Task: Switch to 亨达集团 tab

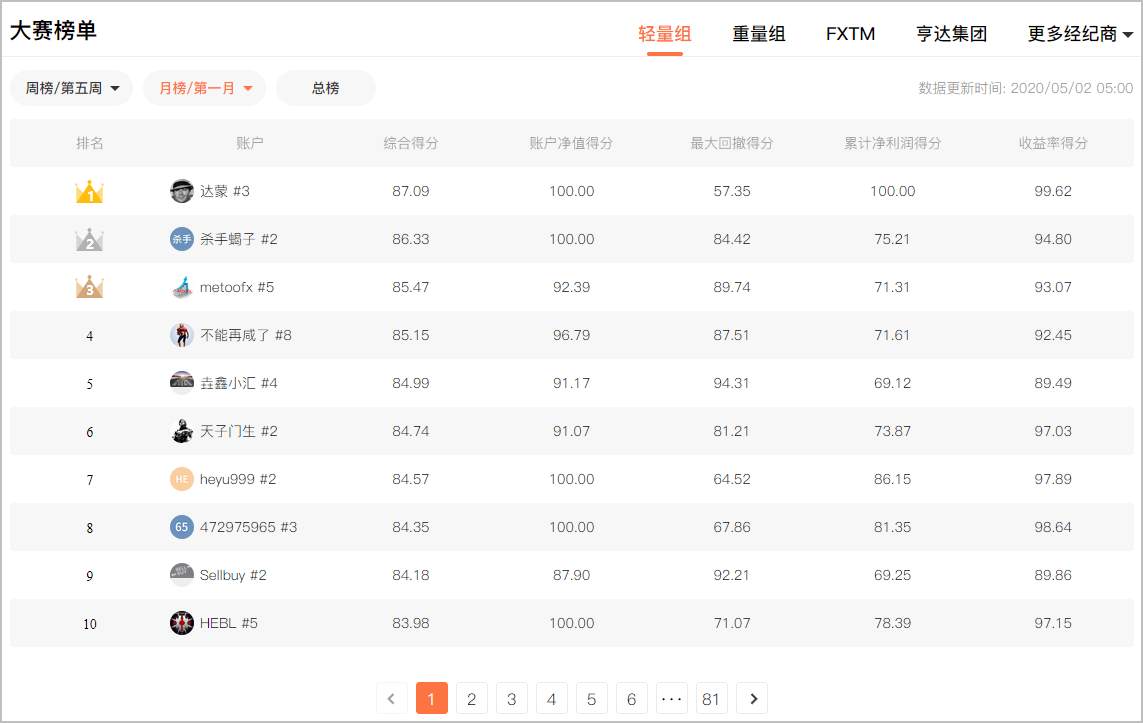Action: click(x=951, y=34)
